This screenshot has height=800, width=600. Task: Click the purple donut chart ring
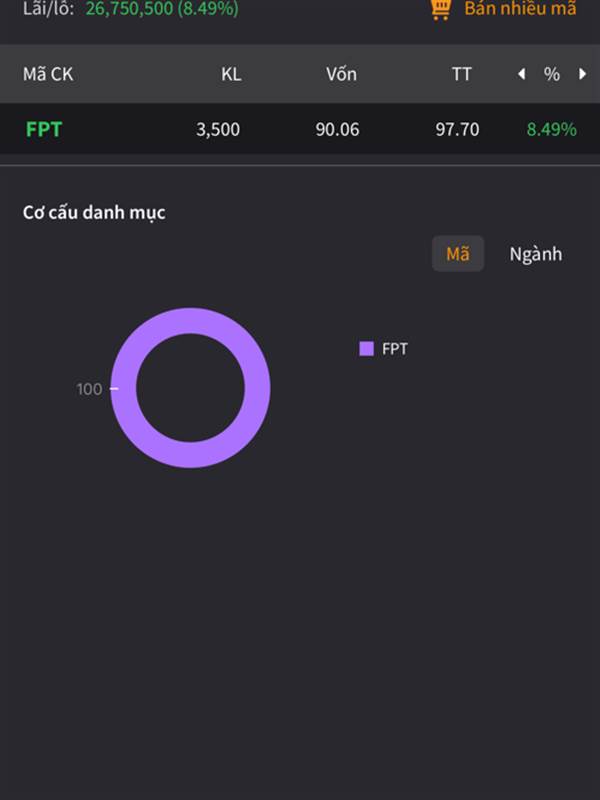pos(190,320)
